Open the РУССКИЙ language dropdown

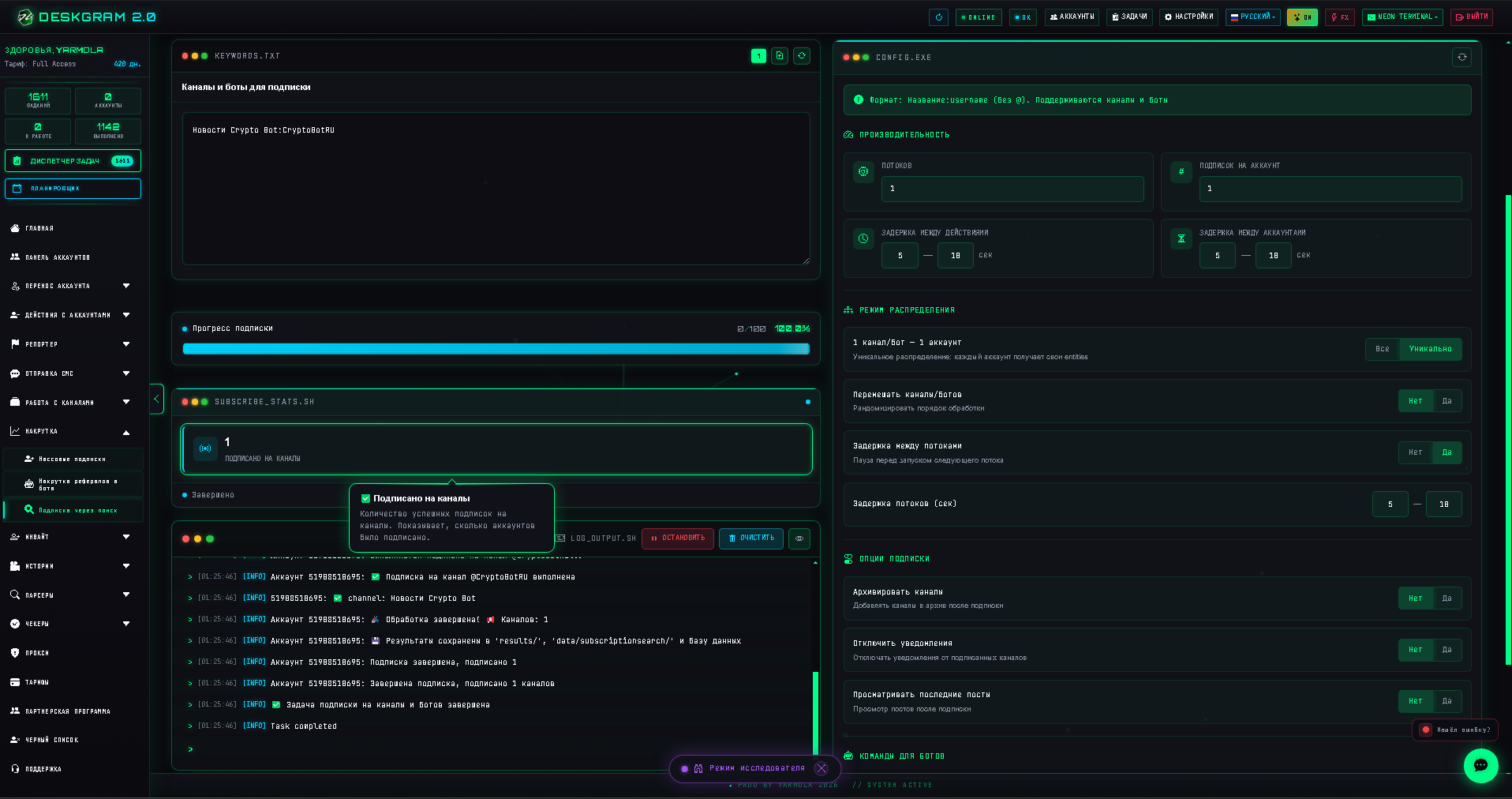click(x=1253, y=17)
